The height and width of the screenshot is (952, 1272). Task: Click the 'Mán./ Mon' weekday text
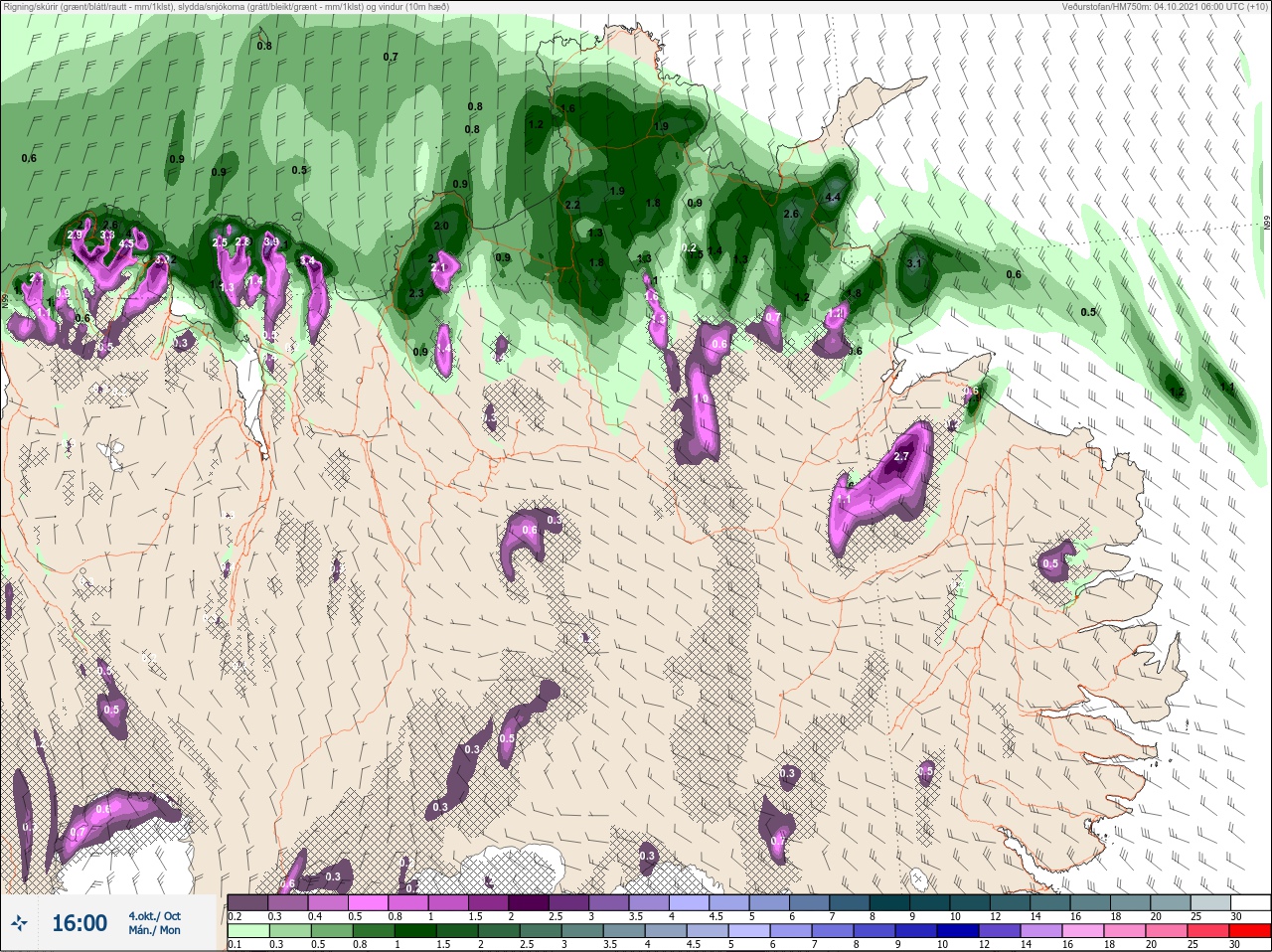coord(154,931)
